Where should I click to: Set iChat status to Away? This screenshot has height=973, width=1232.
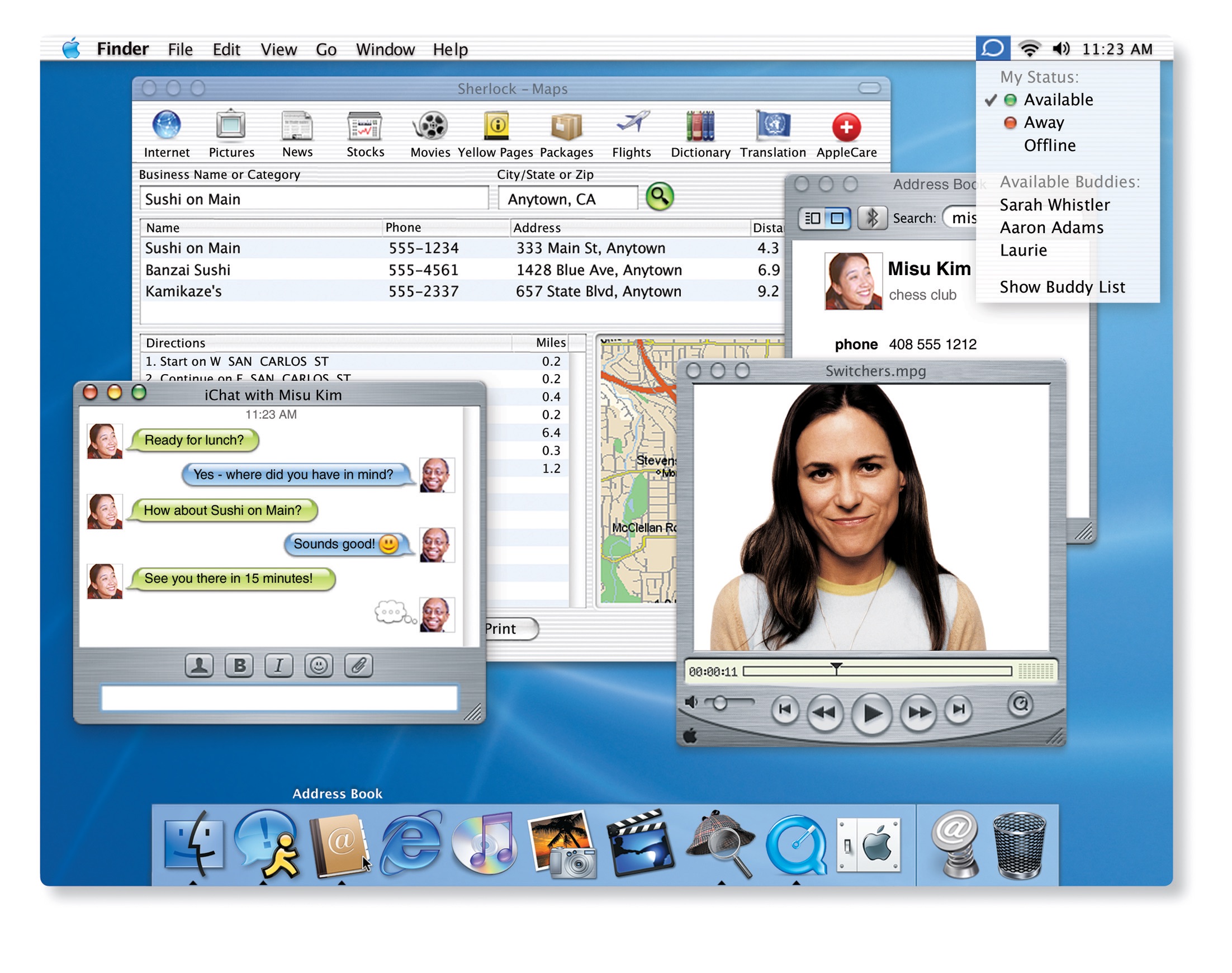1044,122
